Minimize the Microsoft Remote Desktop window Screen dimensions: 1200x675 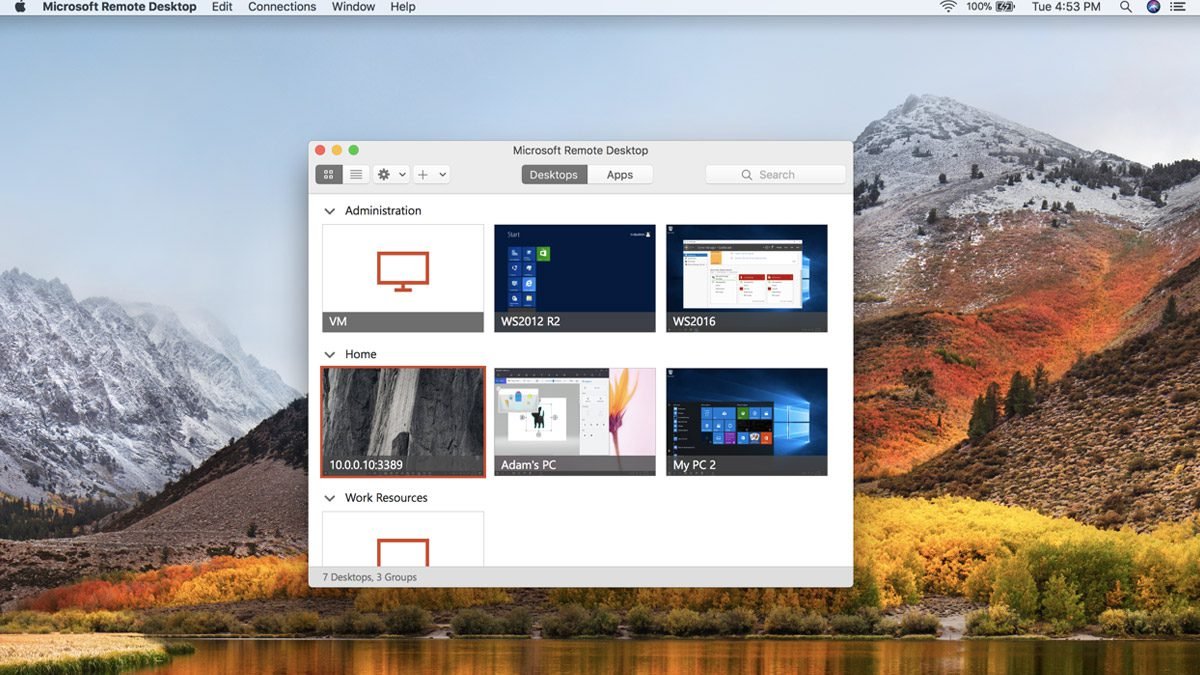(x=337, y=150)
